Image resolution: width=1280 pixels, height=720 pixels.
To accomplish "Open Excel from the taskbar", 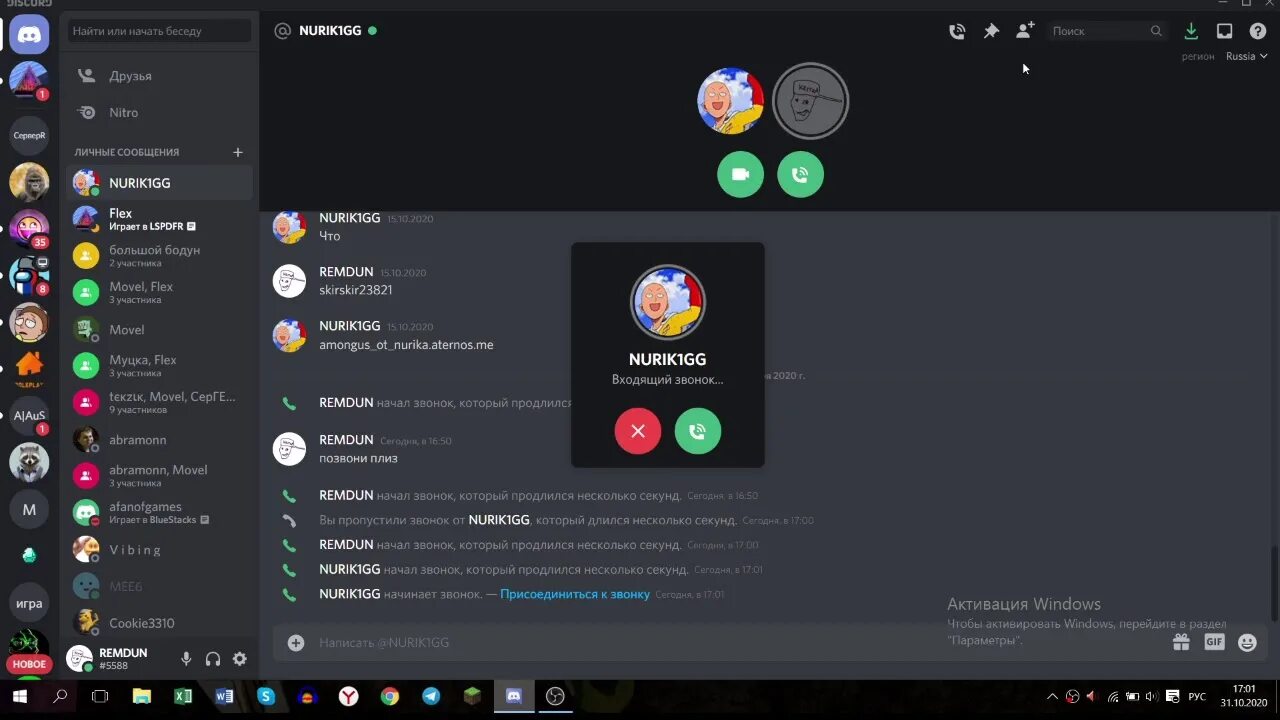I will click(183, 696).
